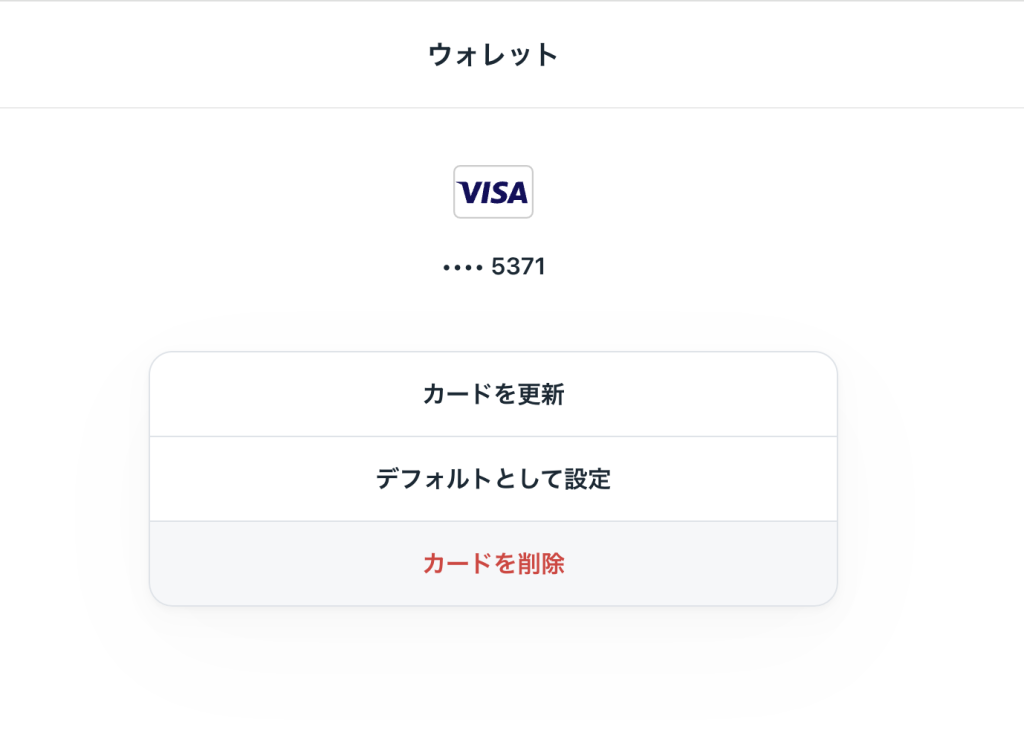Select カードを更新 in the menu
Screen dimensions: 1024x745
point(493,395)
